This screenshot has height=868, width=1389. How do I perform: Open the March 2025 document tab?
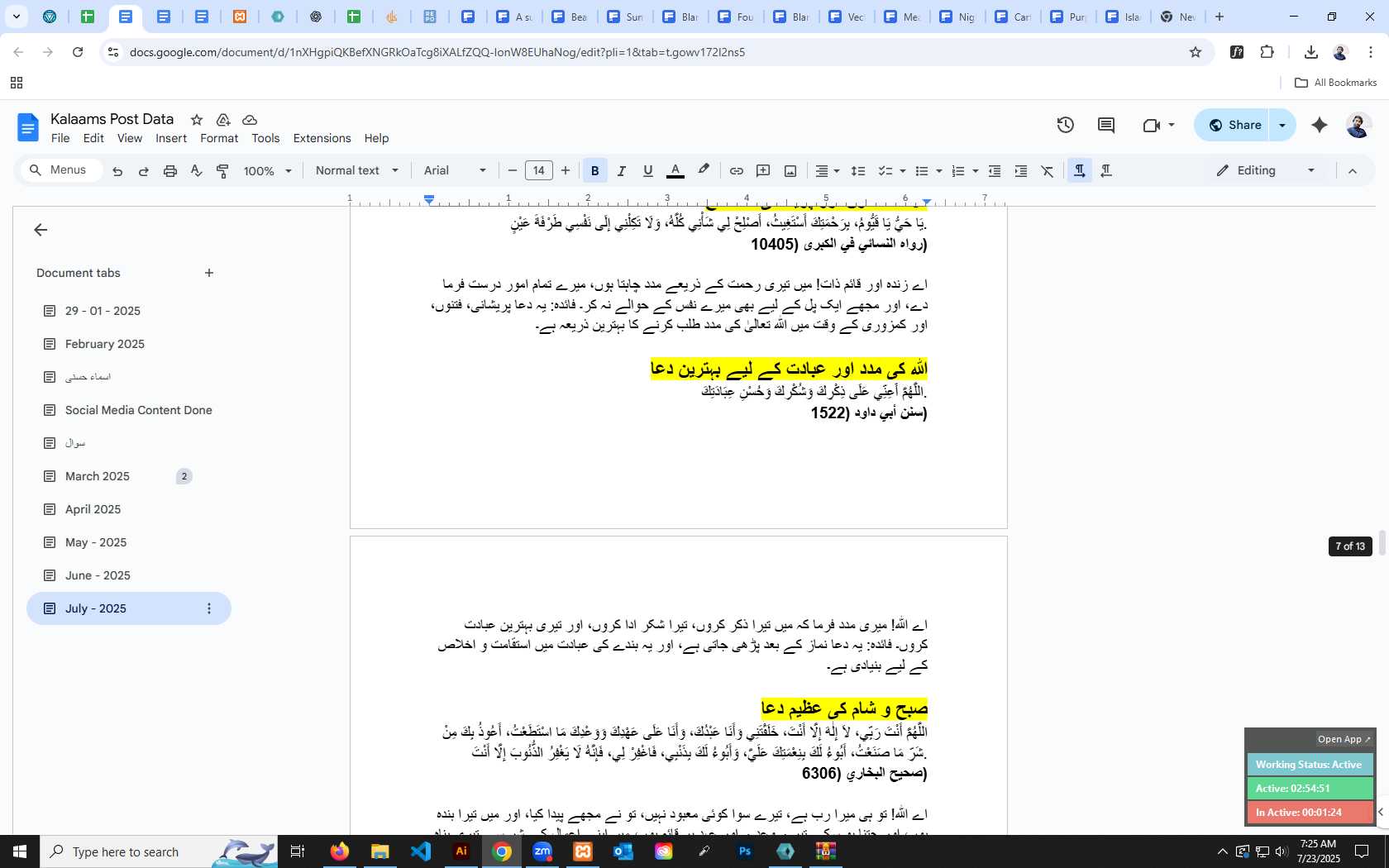(x=98, y=476)
